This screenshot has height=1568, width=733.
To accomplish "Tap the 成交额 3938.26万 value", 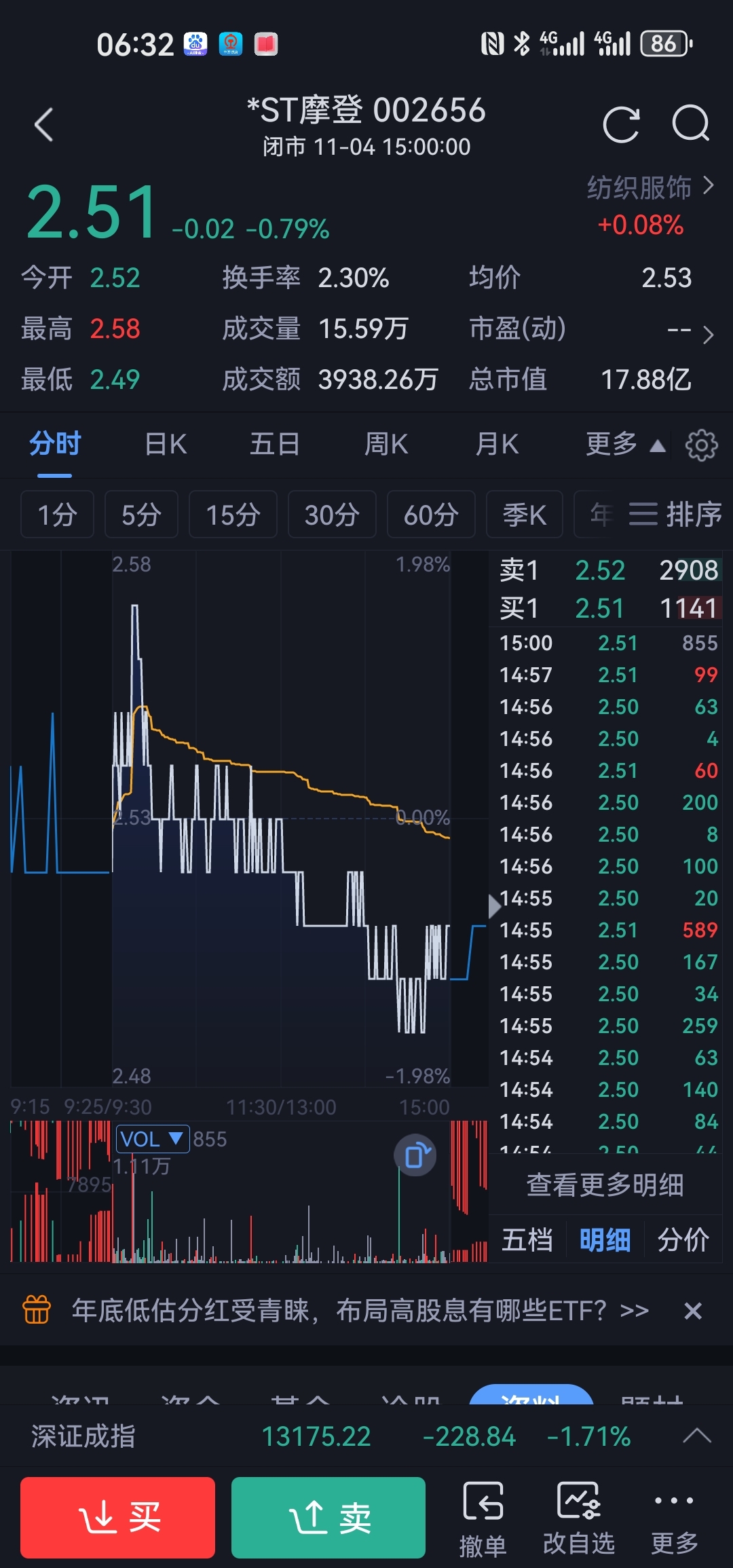I will [378, 379].
